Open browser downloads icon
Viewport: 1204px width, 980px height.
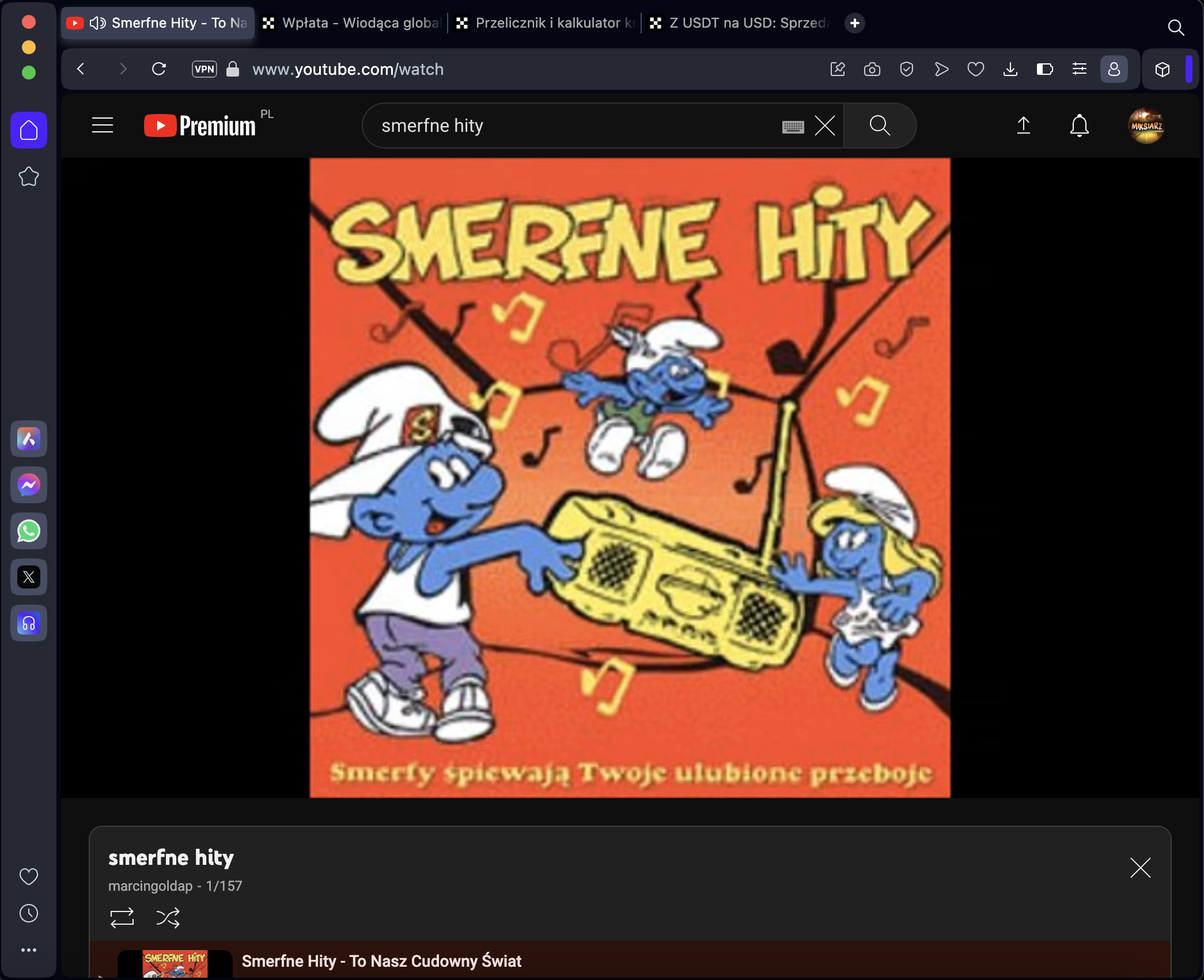pyautogui.click(x=1010, y=69)
